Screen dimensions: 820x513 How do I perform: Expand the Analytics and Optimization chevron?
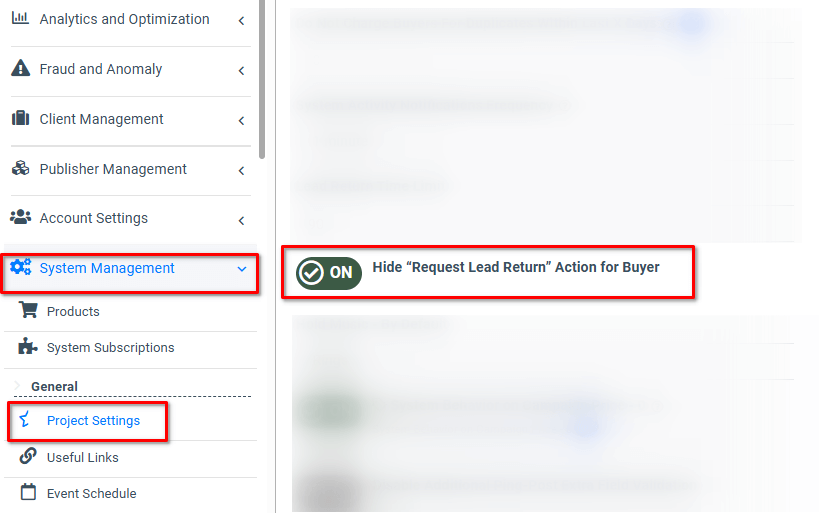tap(242, 21)
